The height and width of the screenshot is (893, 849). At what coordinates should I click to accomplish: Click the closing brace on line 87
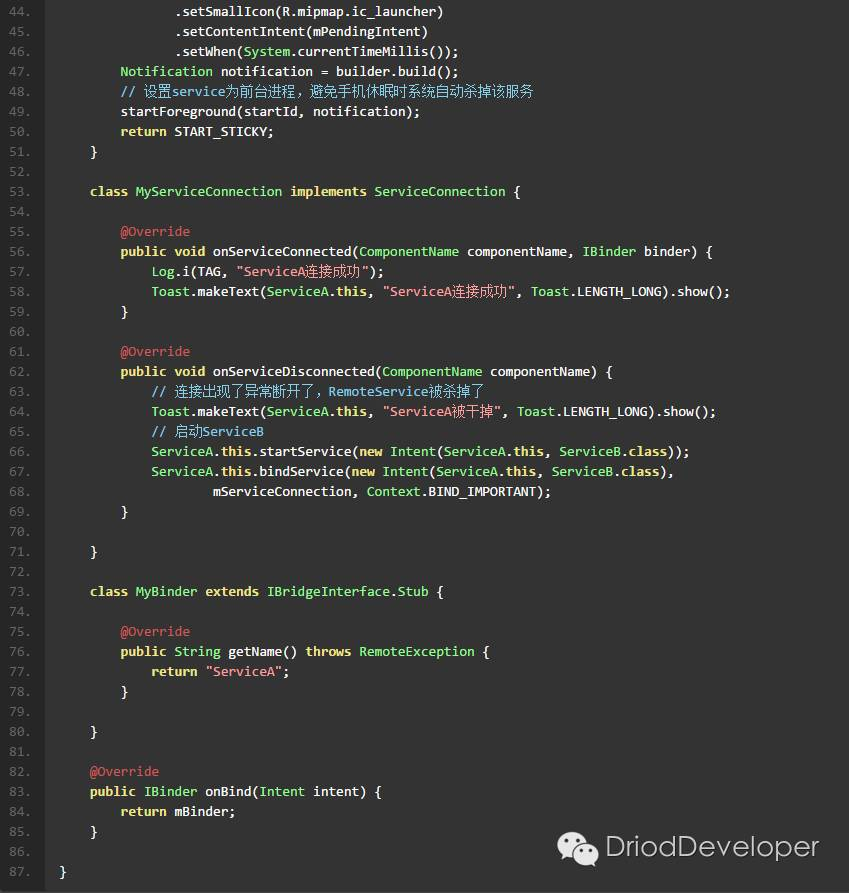[x=63, y=871]
